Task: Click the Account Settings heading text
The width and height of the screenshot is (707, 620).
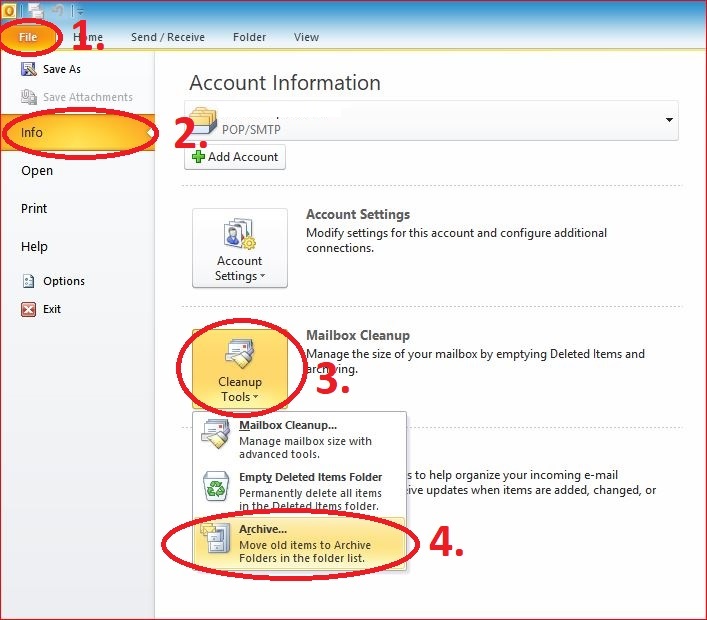Action: point(358,214)
